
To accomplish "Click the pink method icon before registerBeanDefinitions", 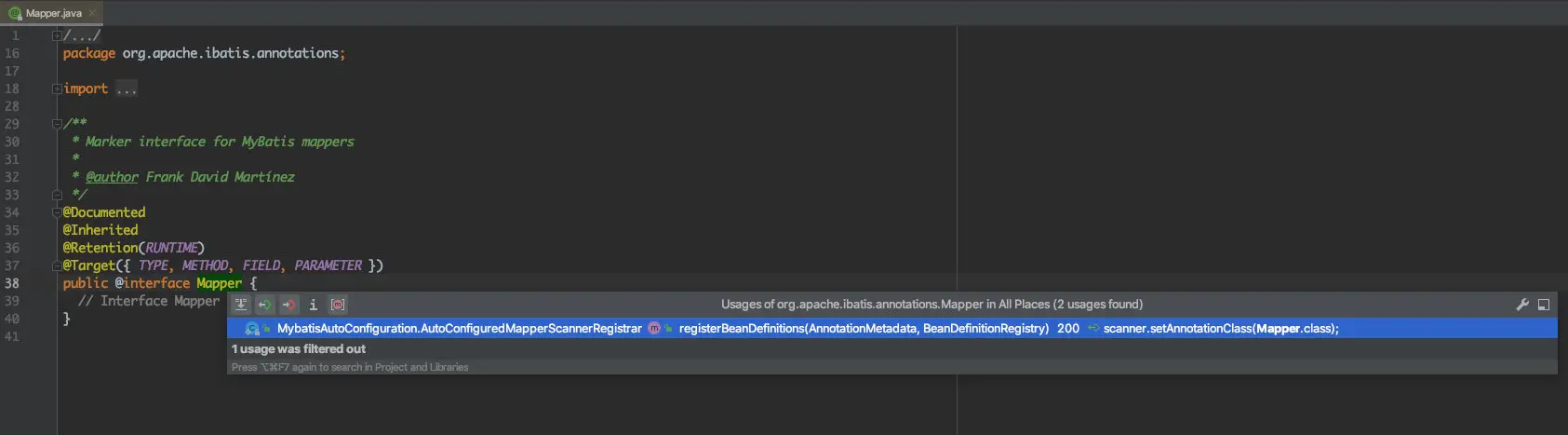I will [654, 328].
